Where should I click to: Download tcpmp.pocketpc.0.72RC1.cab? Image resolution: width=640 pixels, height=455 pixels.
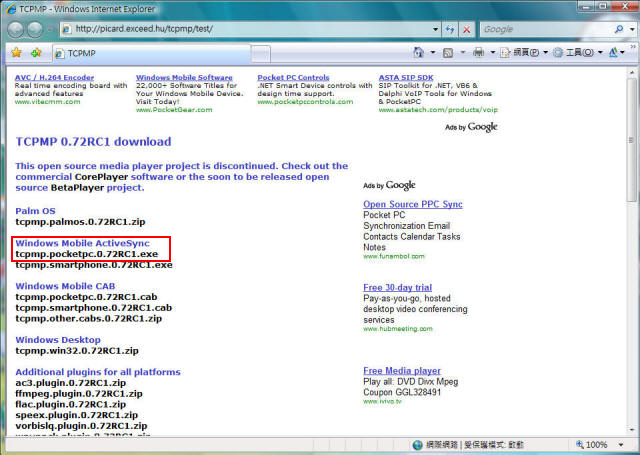(x=86, y=297)
